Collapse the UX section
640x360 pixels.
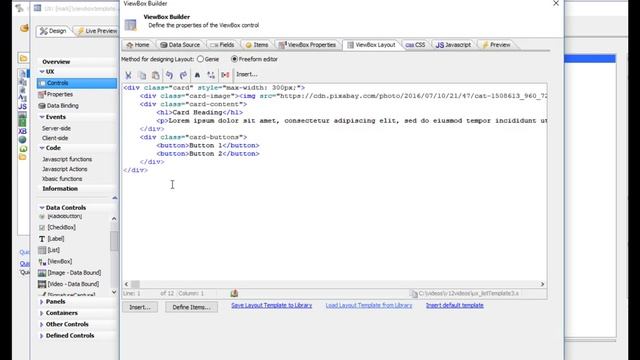click(x=42, y=71)
